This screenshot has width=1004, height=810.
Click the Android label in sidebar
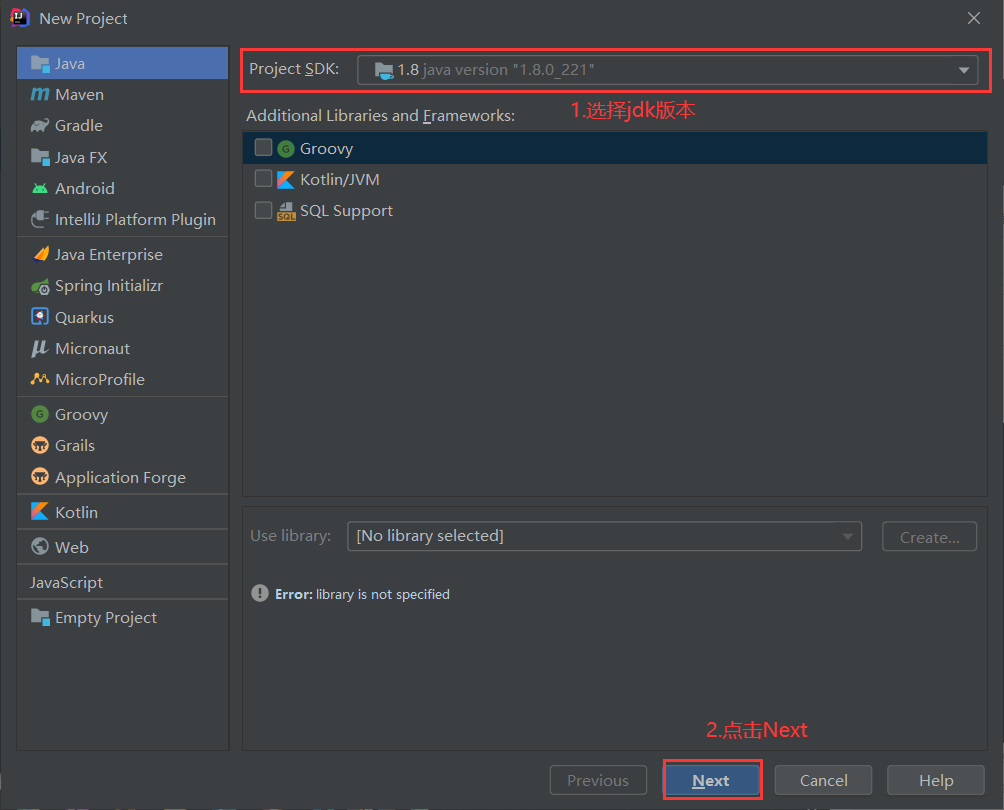[85, 188]
